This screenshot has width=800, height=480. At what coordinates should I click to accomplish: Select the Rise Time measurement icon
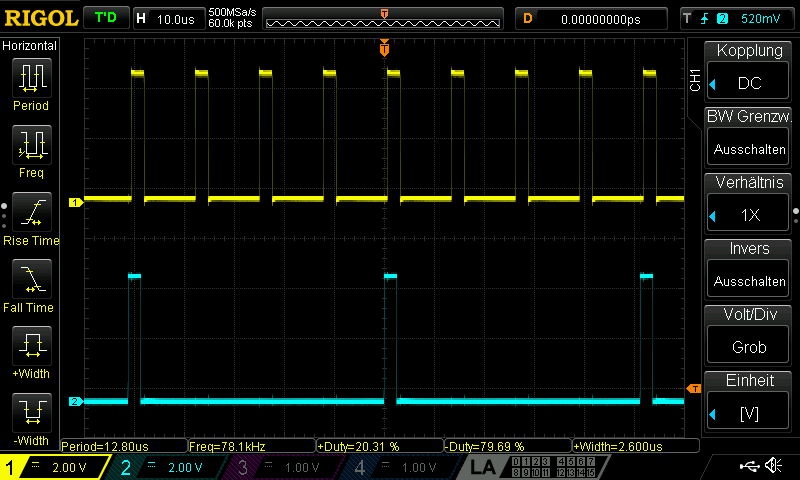32,212
